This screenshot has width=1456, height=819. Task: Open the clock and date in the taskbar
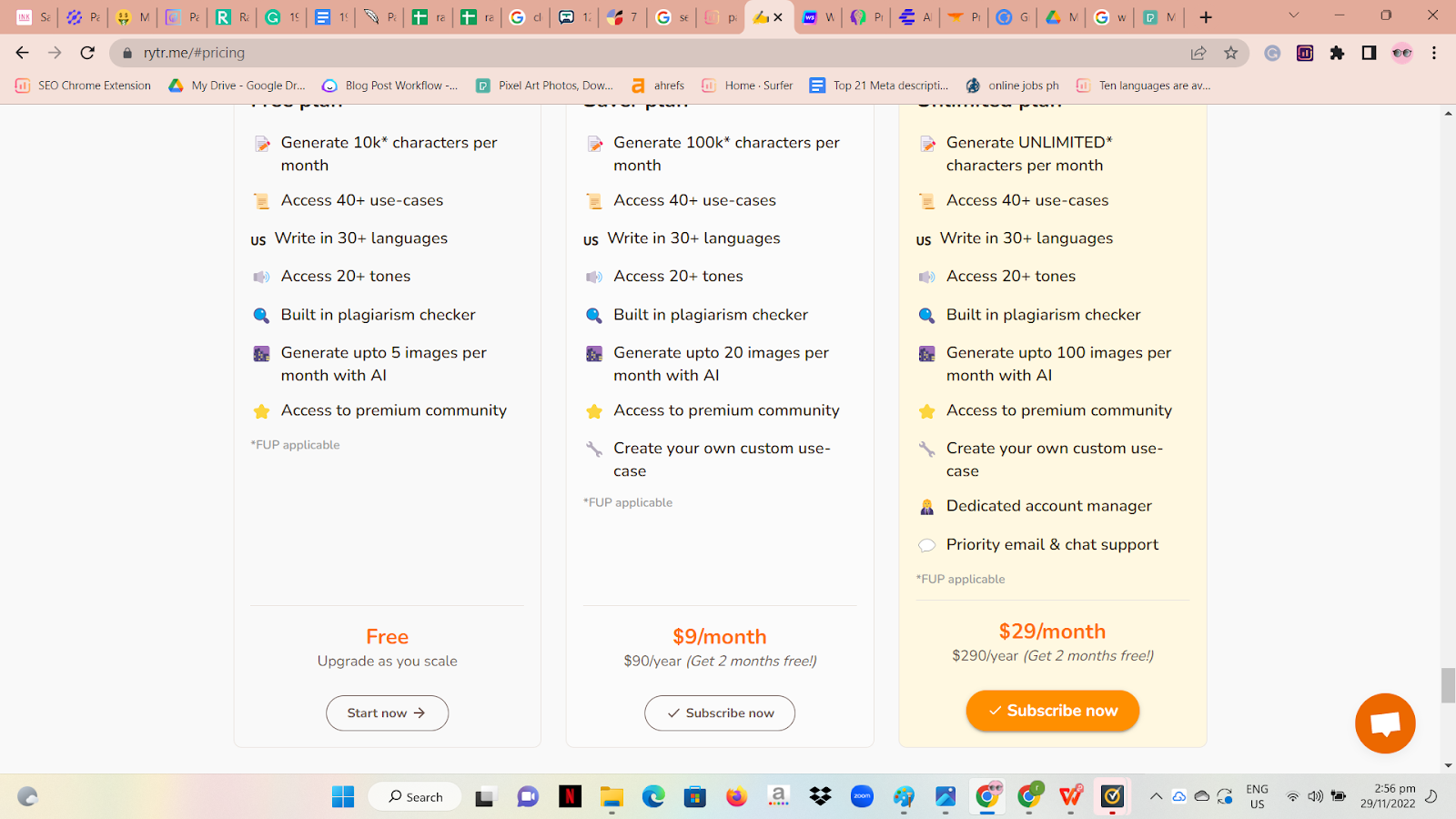click(1389, 796)
